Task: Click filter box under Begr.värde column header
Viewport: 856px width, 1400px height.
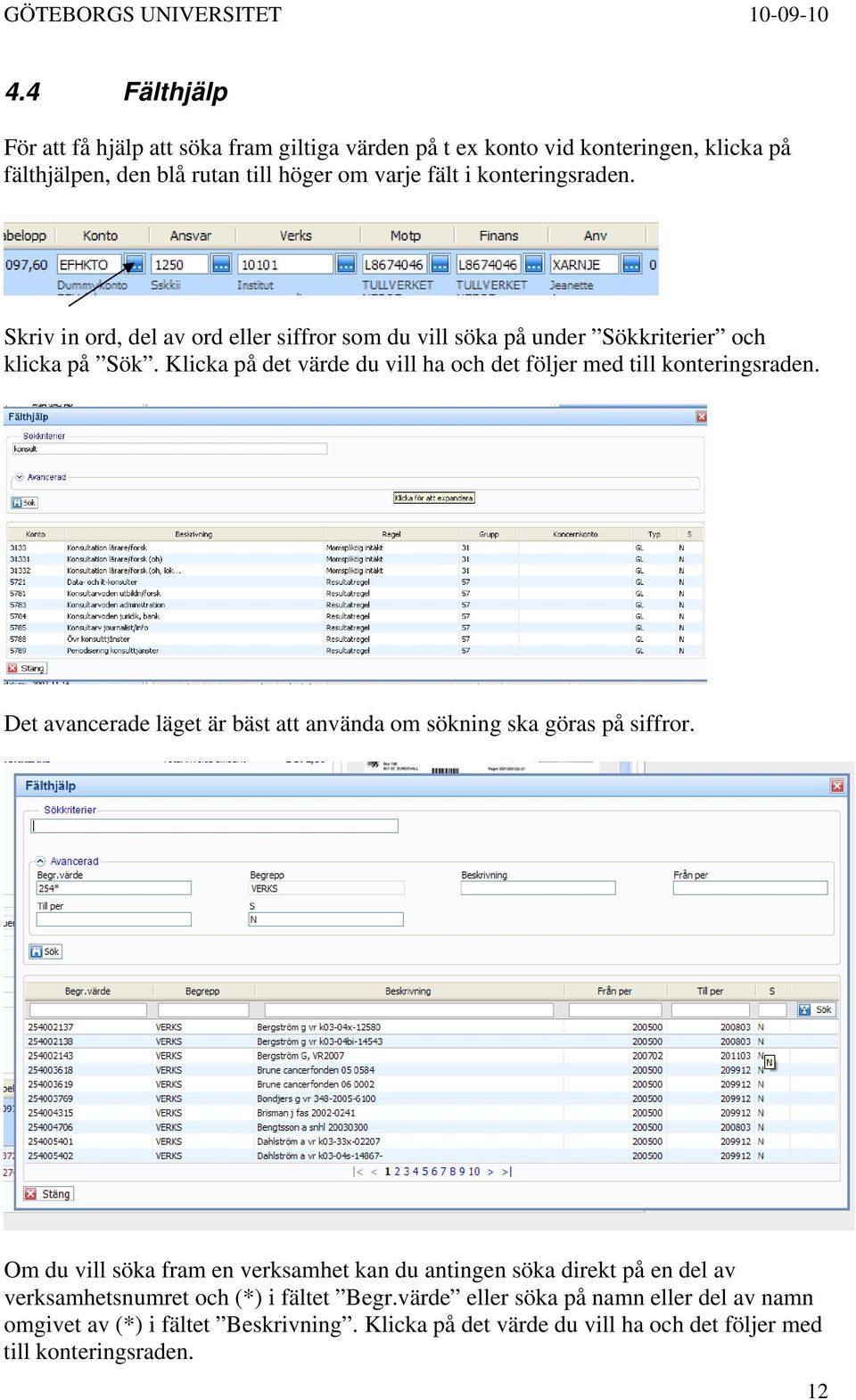Action: (x=86, y=1009)
